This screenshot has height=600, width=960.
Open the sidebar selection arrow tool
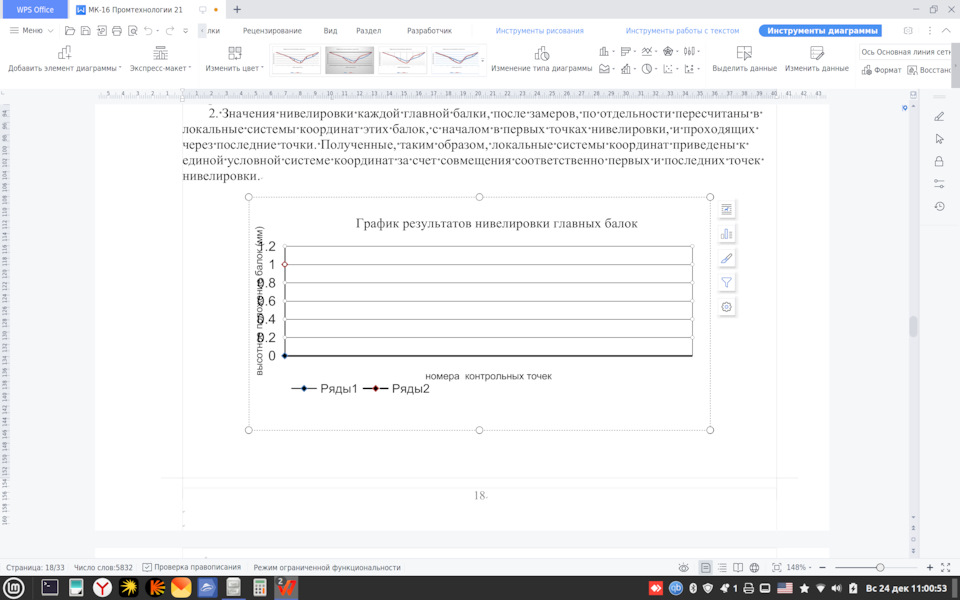click(x=939, y=139)
